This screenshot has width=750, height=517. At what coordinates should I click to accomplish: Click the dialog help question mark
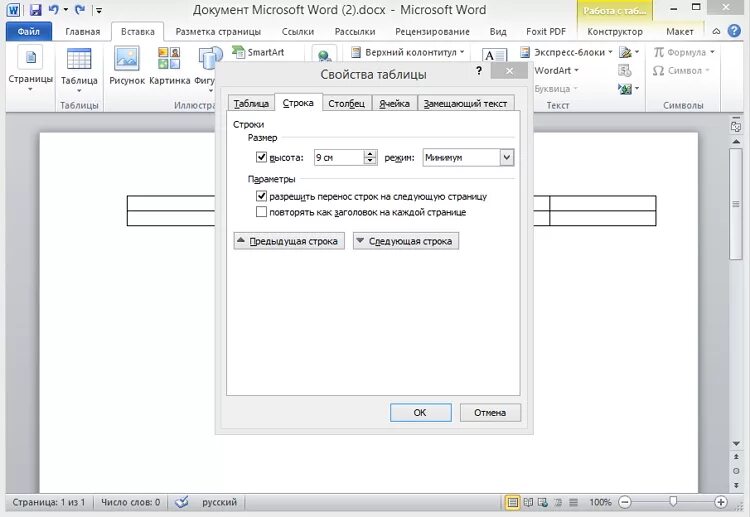pyautogui.click(x=479, y=71)
